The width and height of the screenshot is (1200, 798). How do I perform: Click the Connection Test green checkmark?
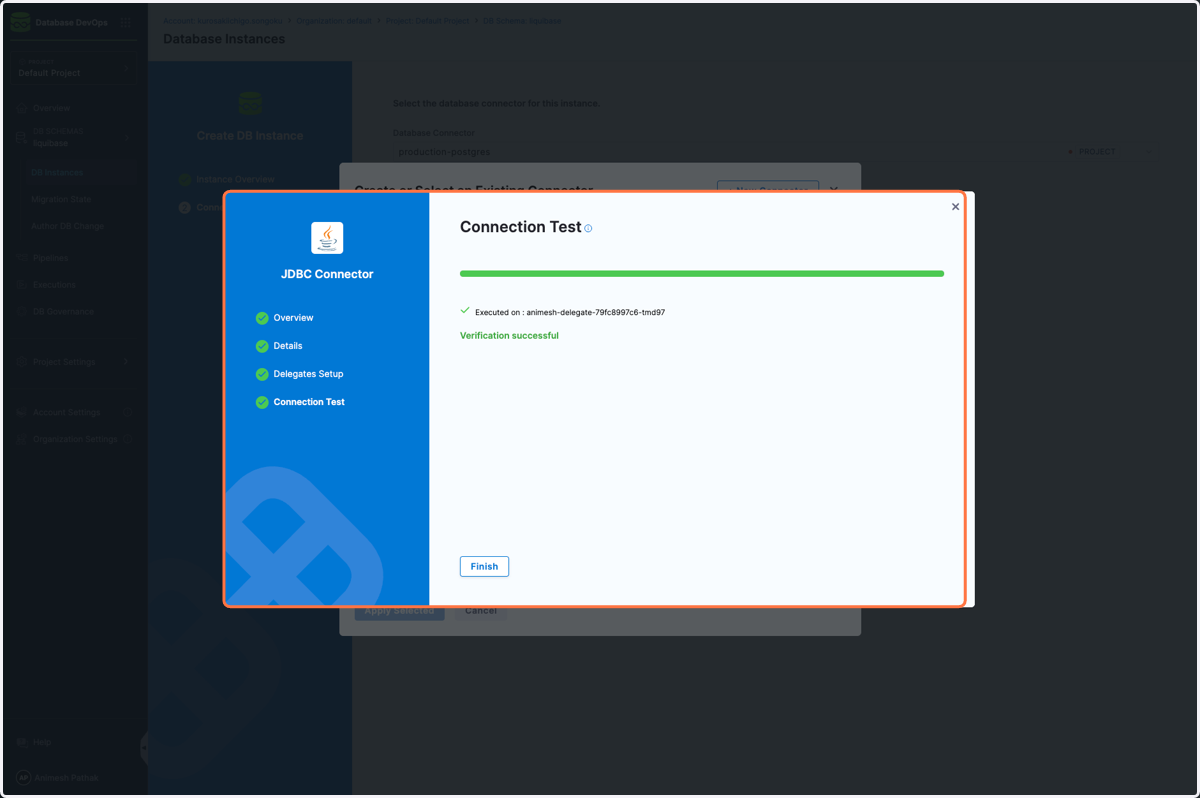point(262,402)
